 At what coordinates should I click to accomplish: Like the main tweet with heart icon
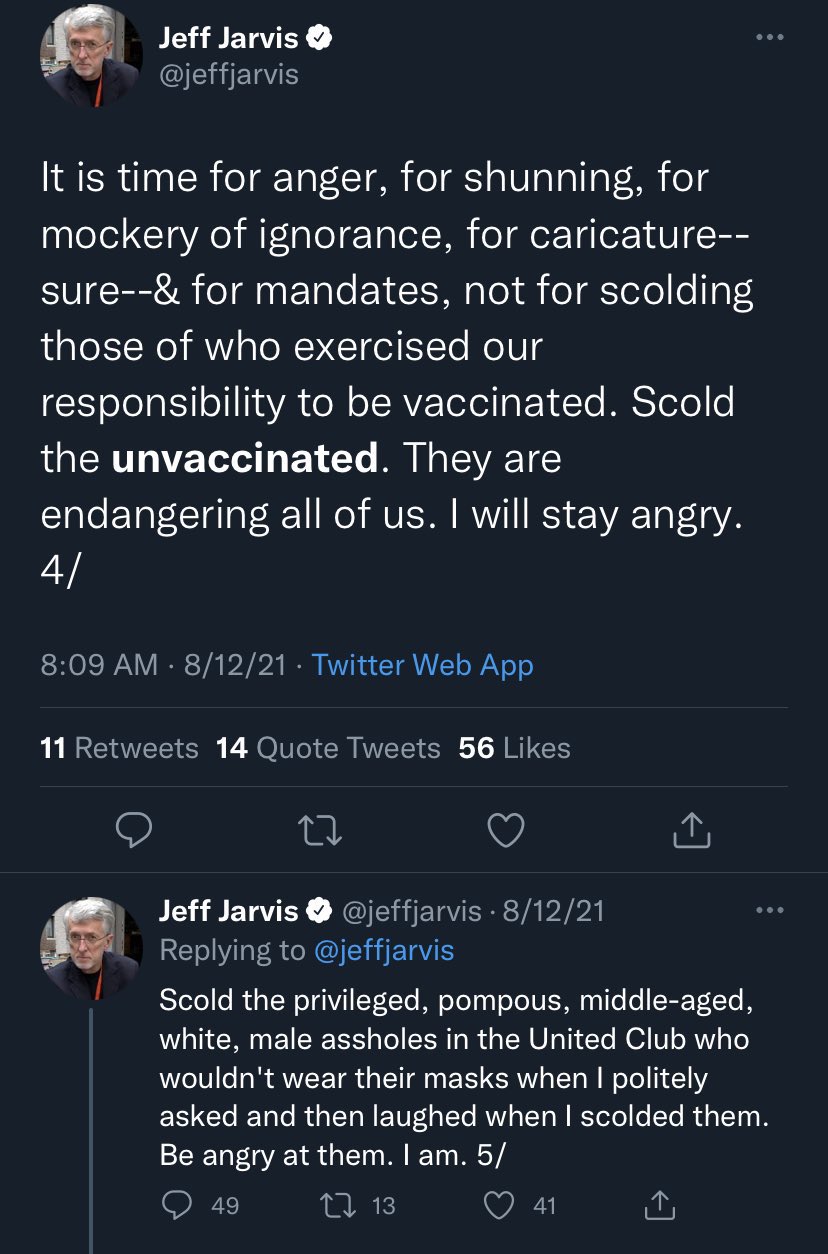click(506, 828)
